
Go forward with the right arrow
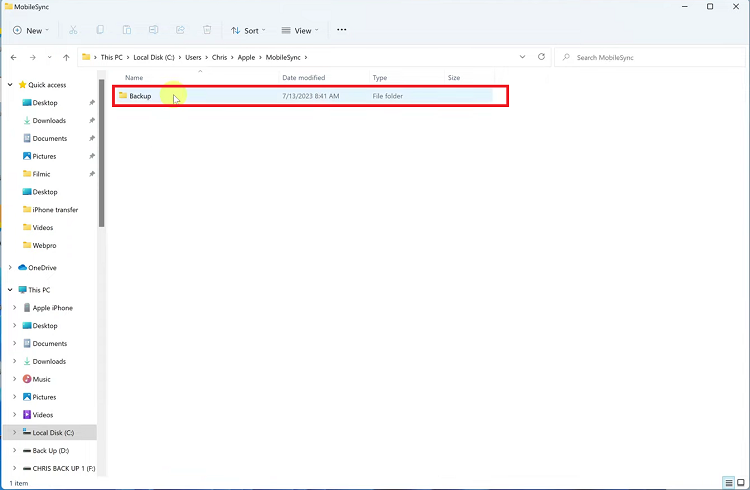tap(33, 57)
